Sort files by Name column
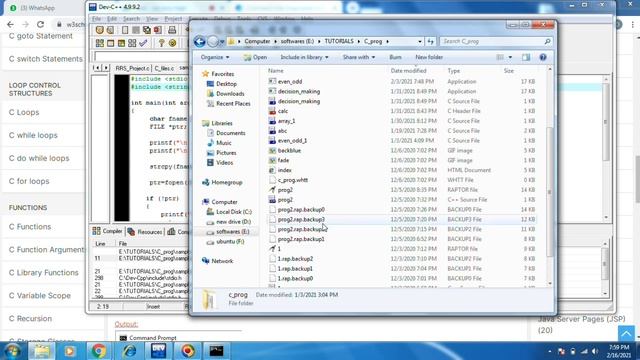640x360 pixels. point(276,71)
